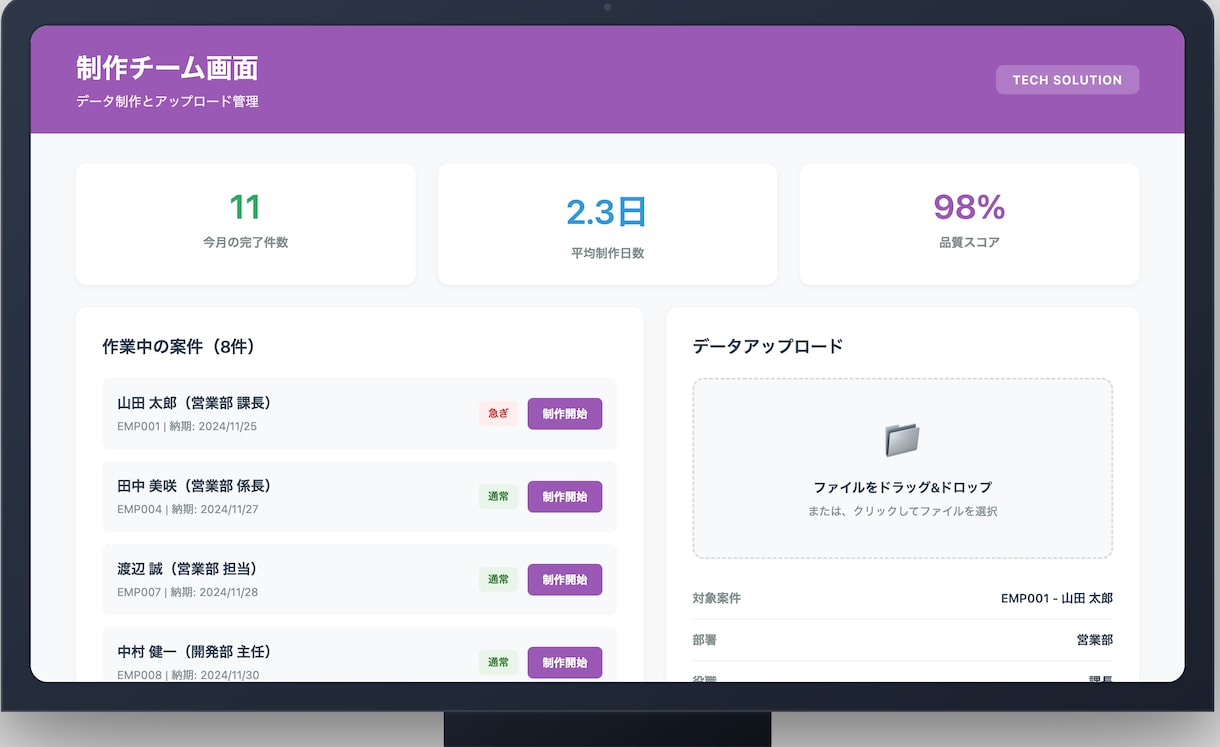Click the TECH SOLUTION badge
This screenshot has height=747, width=1220.
[x=1067, y=80]
